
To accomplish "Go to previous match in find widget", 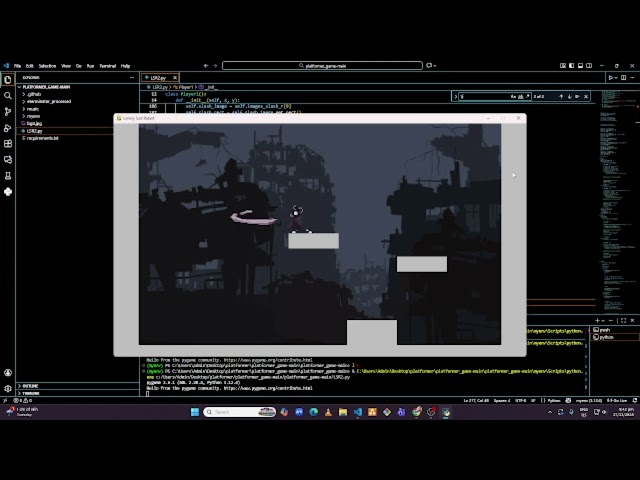I will tap(561, 97).
